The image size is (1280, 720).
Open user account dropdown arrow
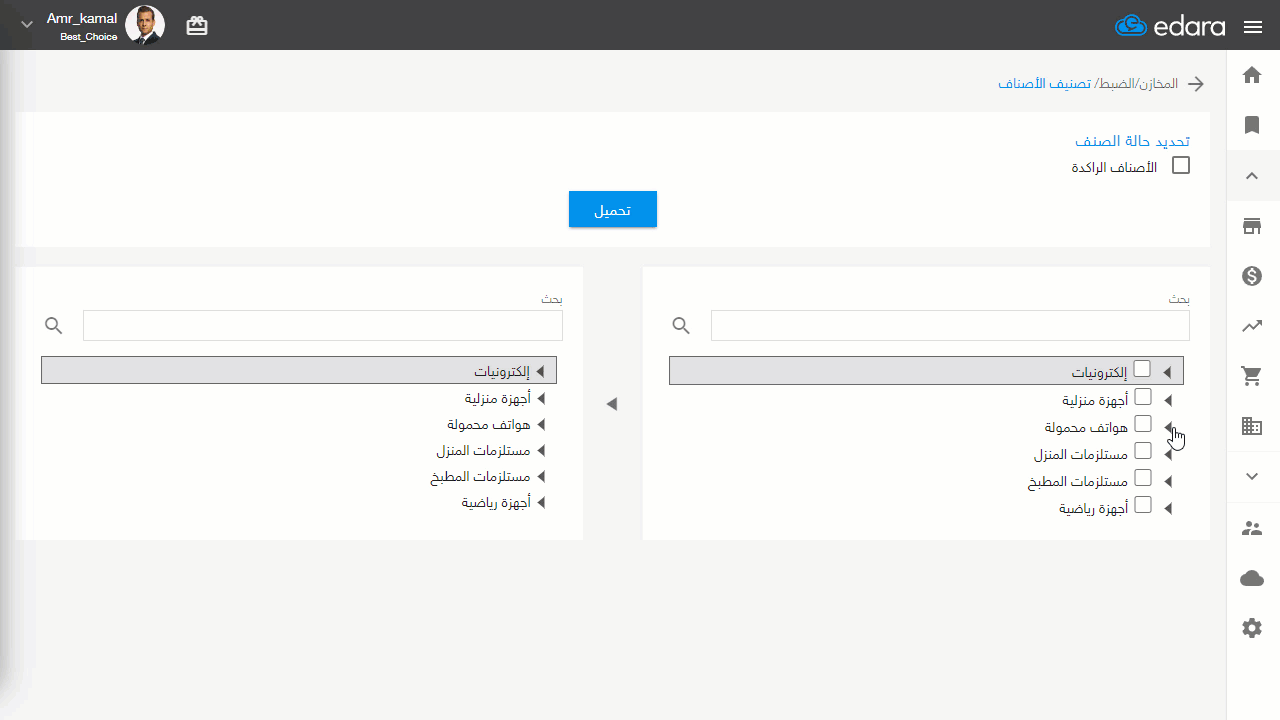(27, 26)
